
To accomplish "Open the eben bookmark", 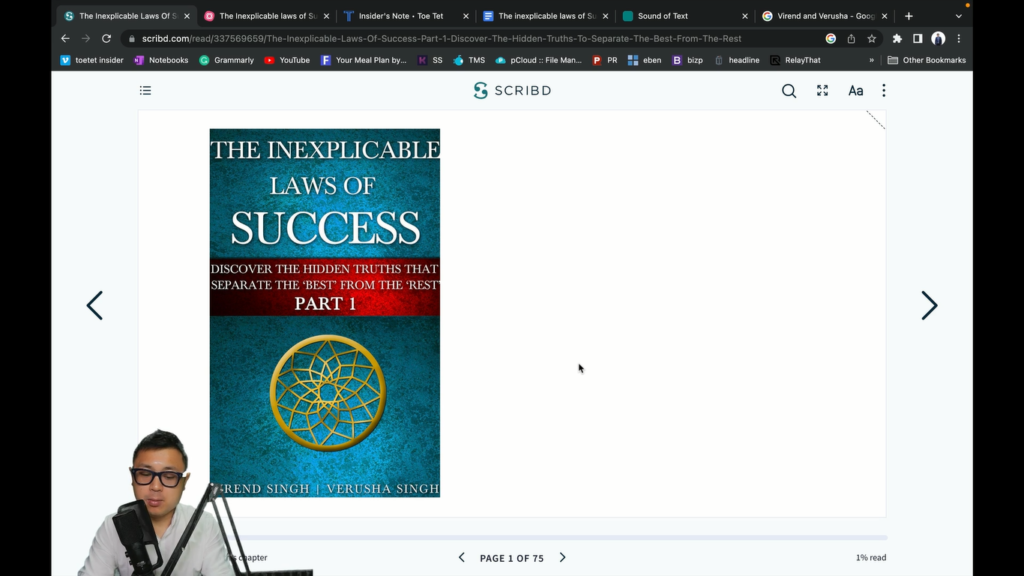I will [x=645, y=60].
